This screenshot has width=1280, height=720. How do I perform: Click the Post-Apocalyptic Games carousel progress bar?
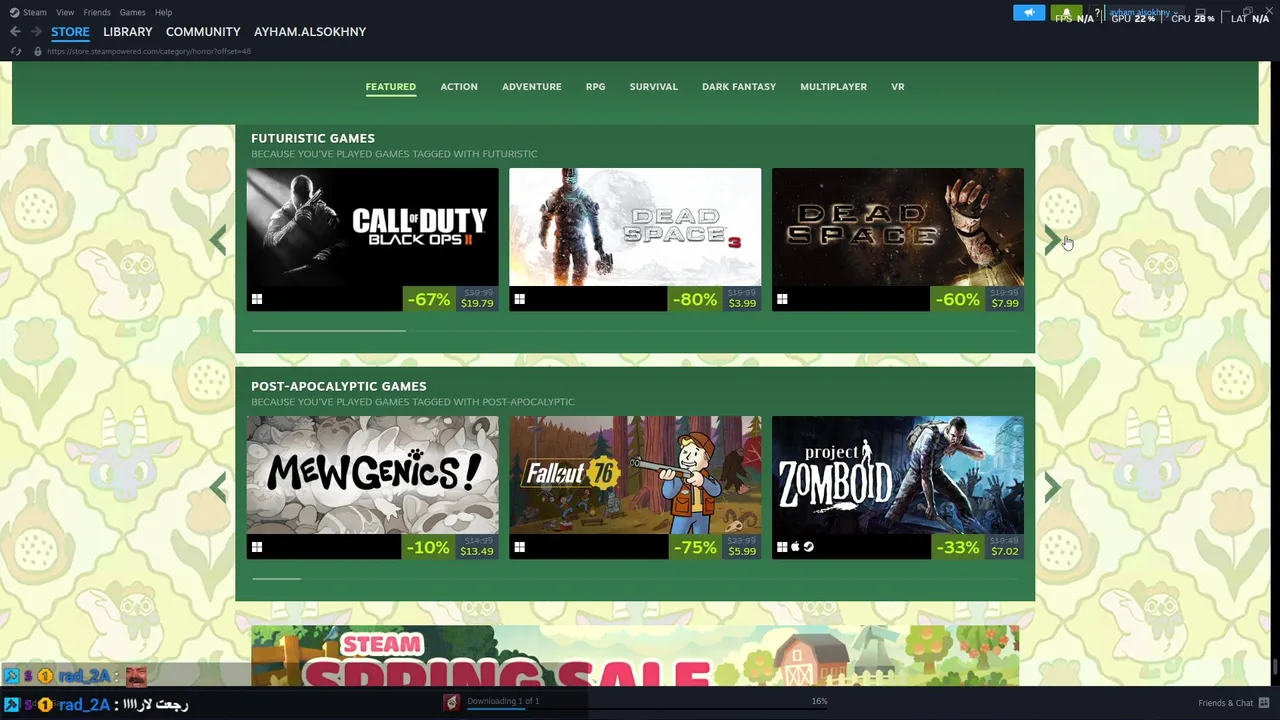pyautogui.click(x=635, y=578)
